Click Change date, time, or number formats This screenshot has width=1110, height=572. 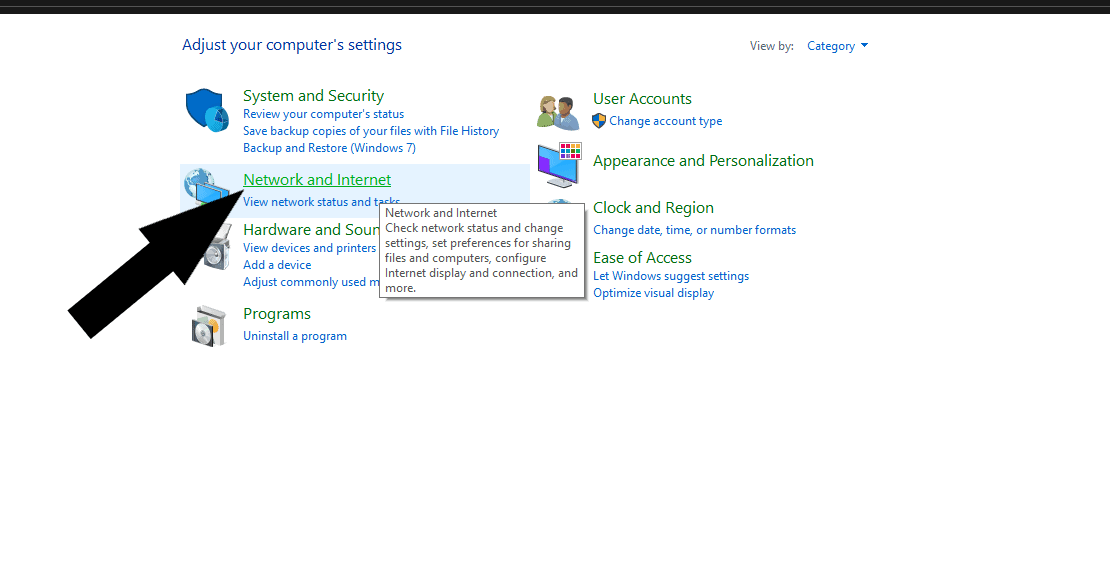pyautogui.click(x=694, y=230)
